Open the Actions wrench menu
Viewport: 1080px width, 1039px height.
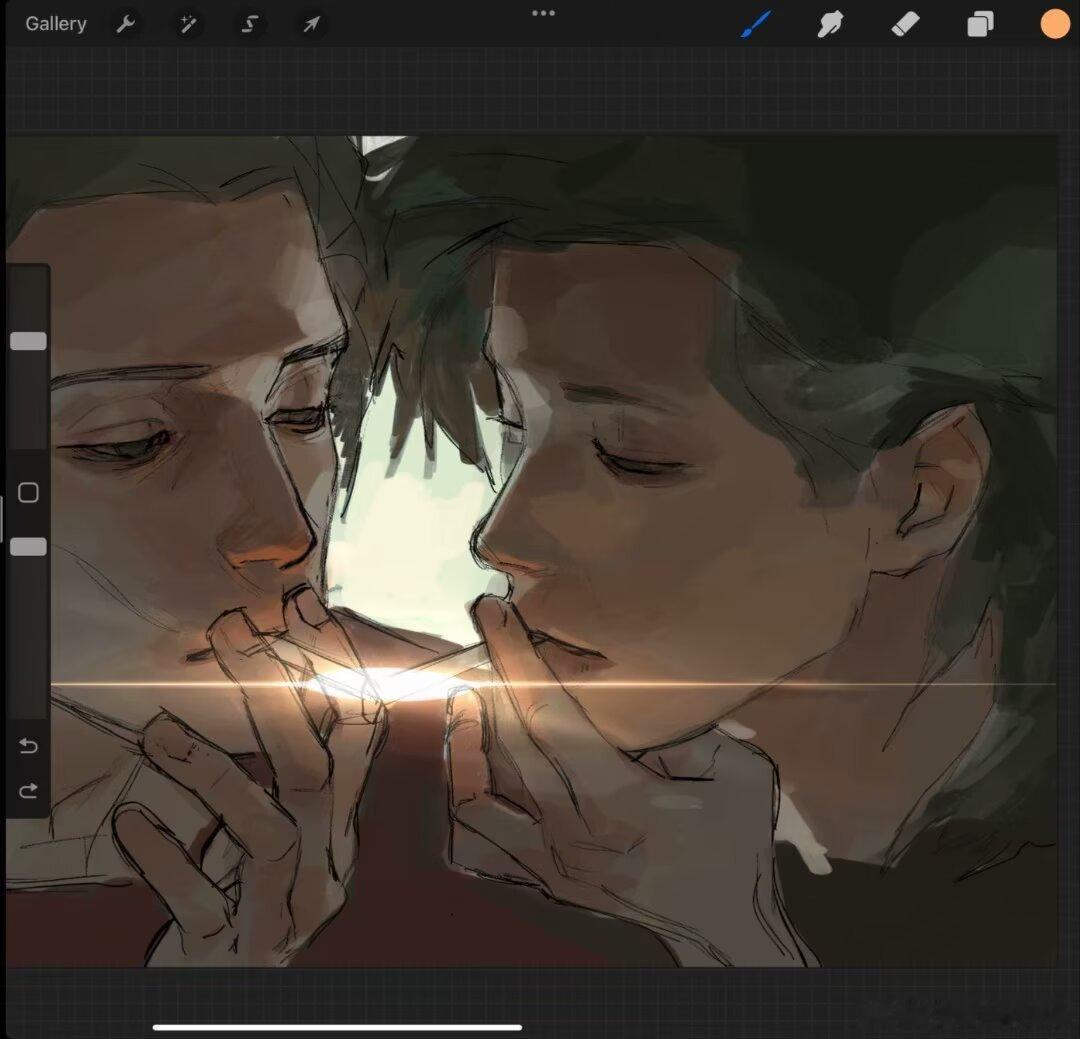tap(125, 25)
